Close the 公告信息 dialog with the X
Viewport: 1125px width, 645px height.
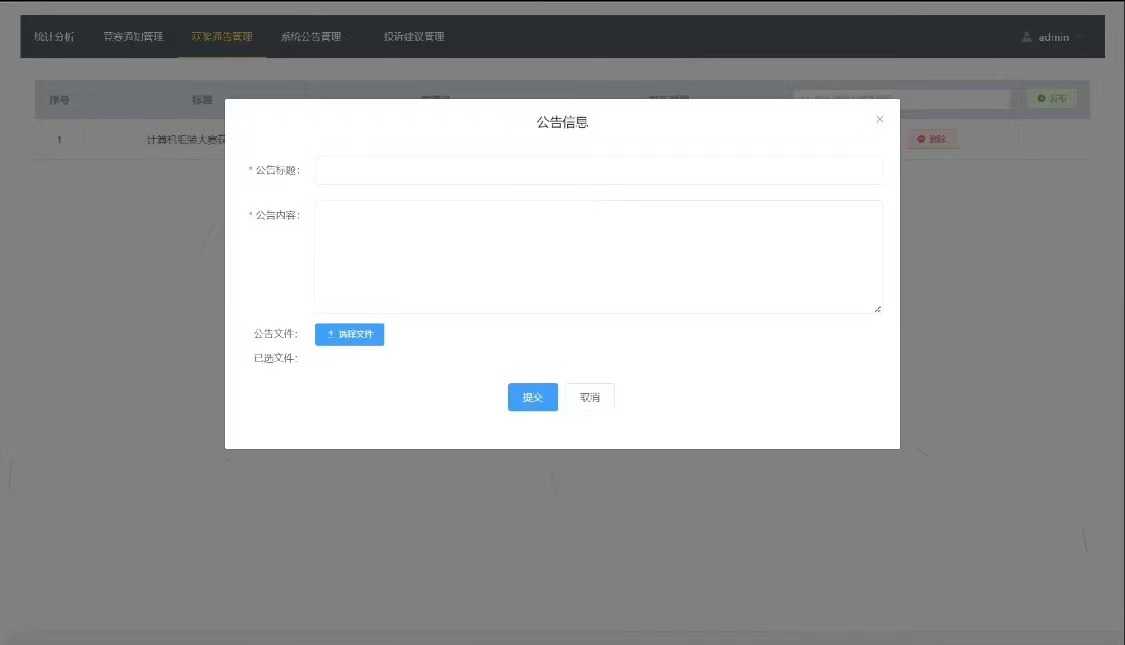(x=880, y=119)
